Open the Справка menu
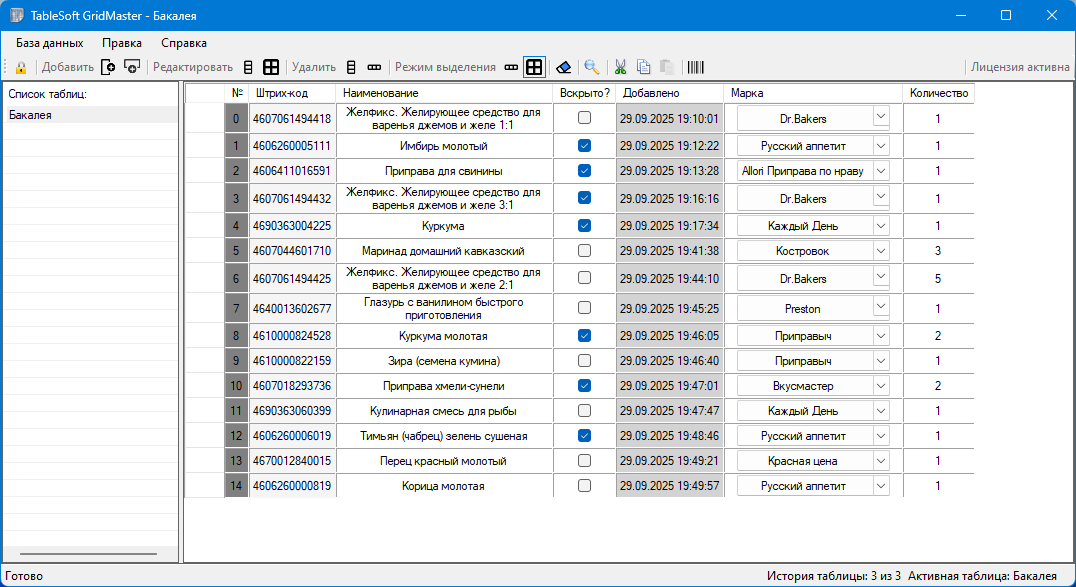The width and height of the screenshot is (1076, 587). 184,43
